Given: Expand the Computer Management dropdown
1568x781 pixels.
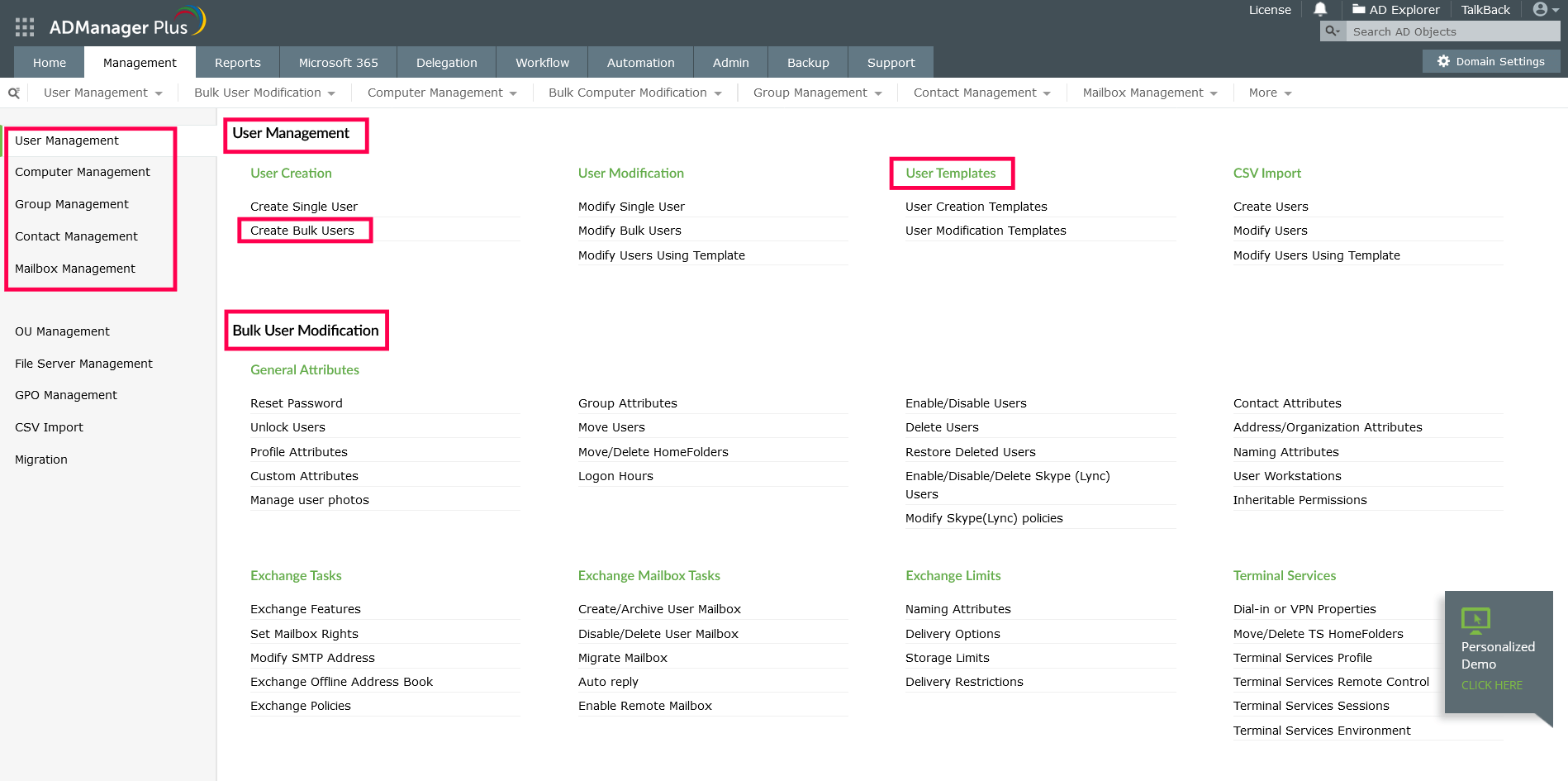Looking at the screenshot, I should point(442,93).
